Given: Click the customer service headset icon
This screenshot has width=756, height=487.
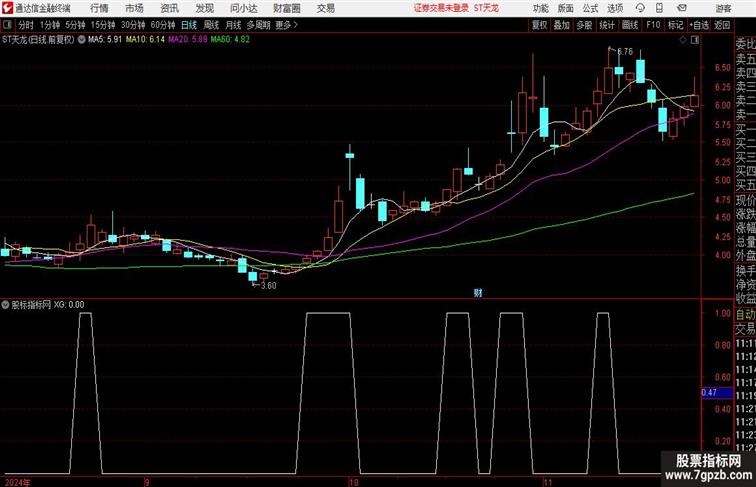Looking at the screenshot, I should [640, 8].
